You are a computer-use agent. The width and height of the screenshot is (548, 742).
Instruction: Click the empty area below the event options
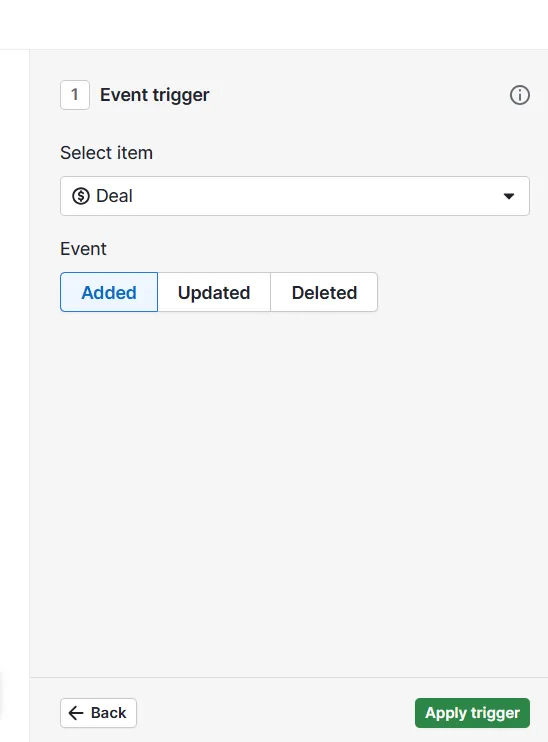coord(289,492)
